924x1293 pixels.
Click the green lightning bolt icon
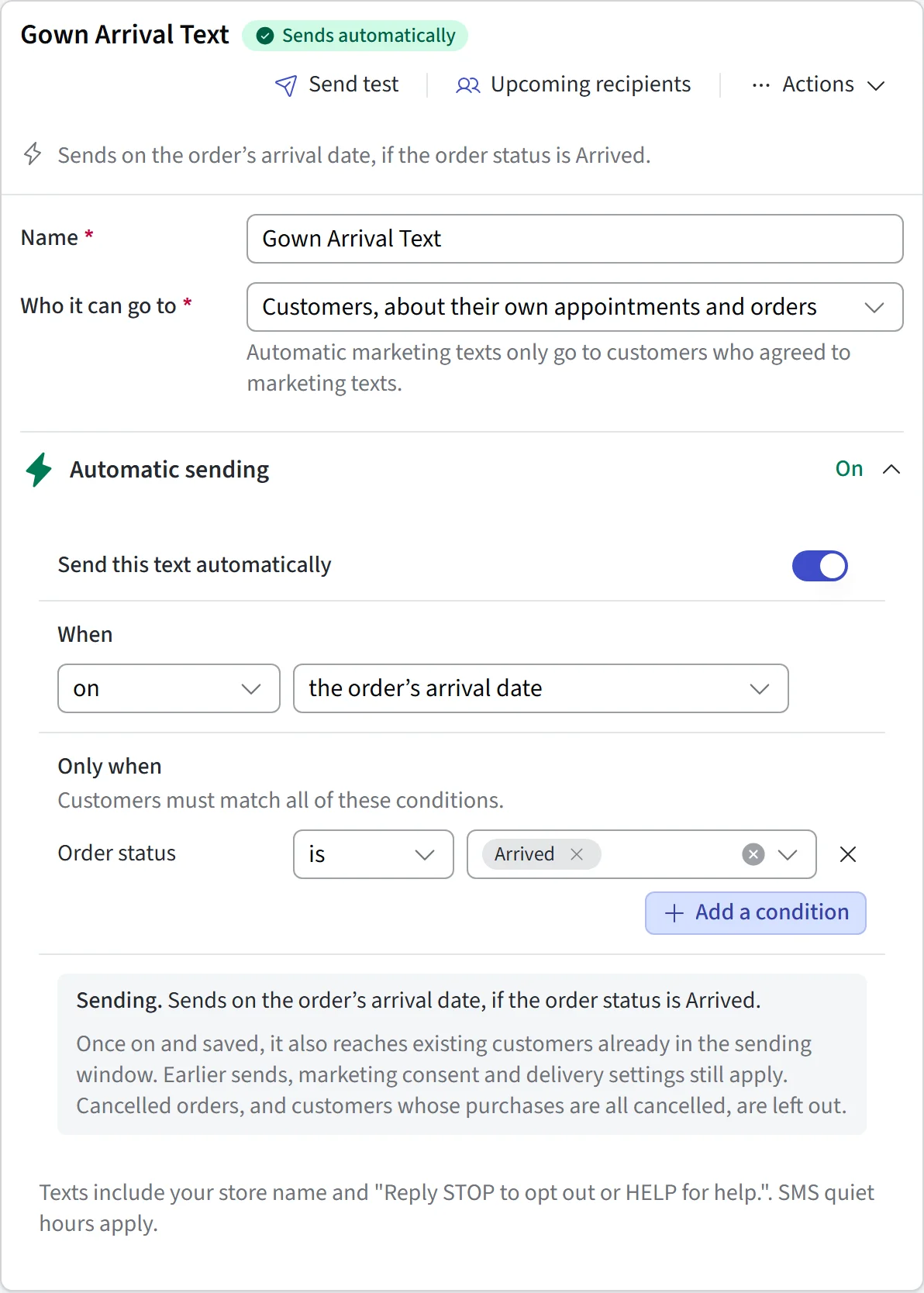39,470
